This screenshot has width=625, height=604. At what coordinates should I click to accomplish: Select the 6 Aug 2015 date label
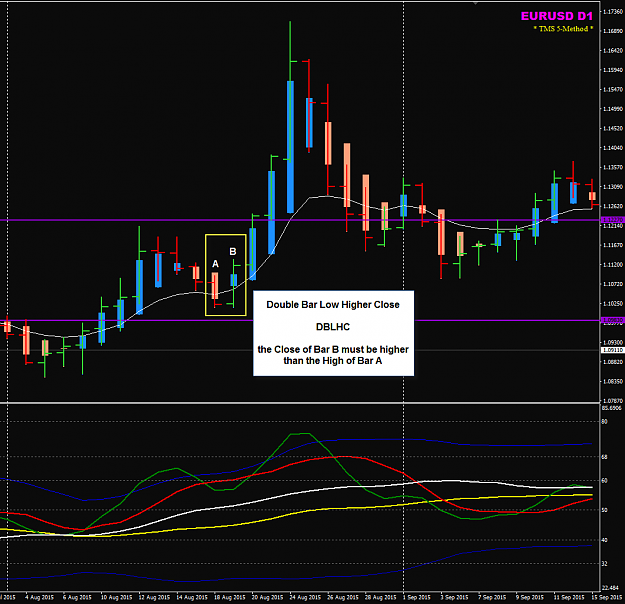tap(77, 597)
